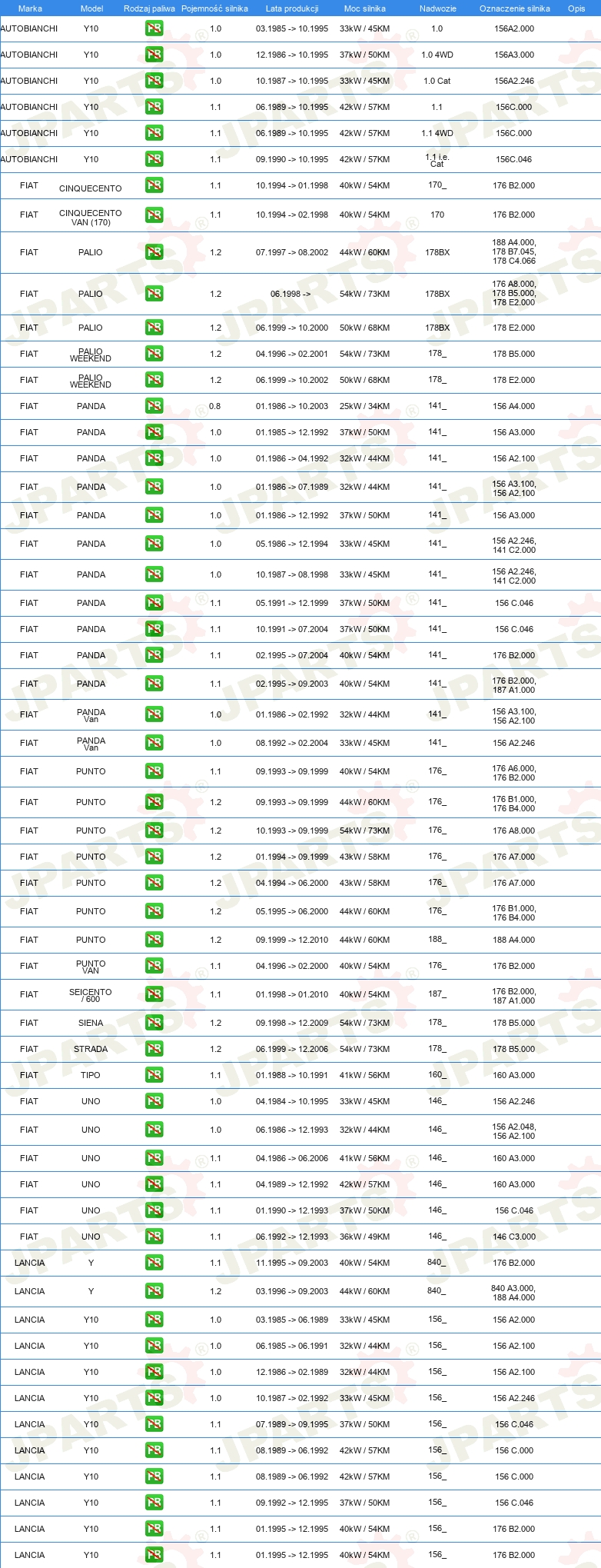Click fuel icon in Fiat Cinquecento Van (170) row
601x1568 pixels.
(x=154, y=215)
